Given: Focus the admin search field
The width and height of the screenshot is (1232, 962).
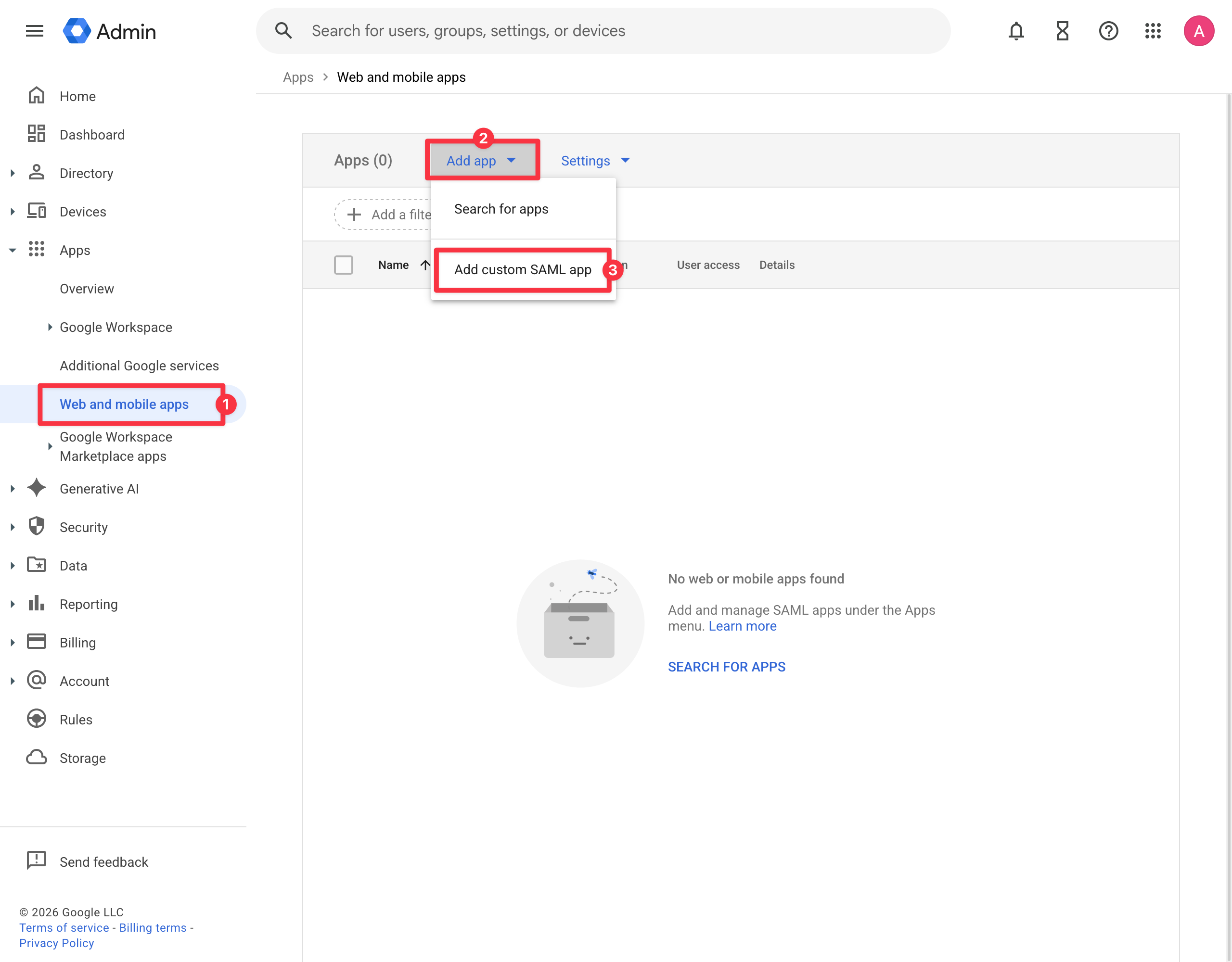Looking at the screenshot, I should coord(603,30).
